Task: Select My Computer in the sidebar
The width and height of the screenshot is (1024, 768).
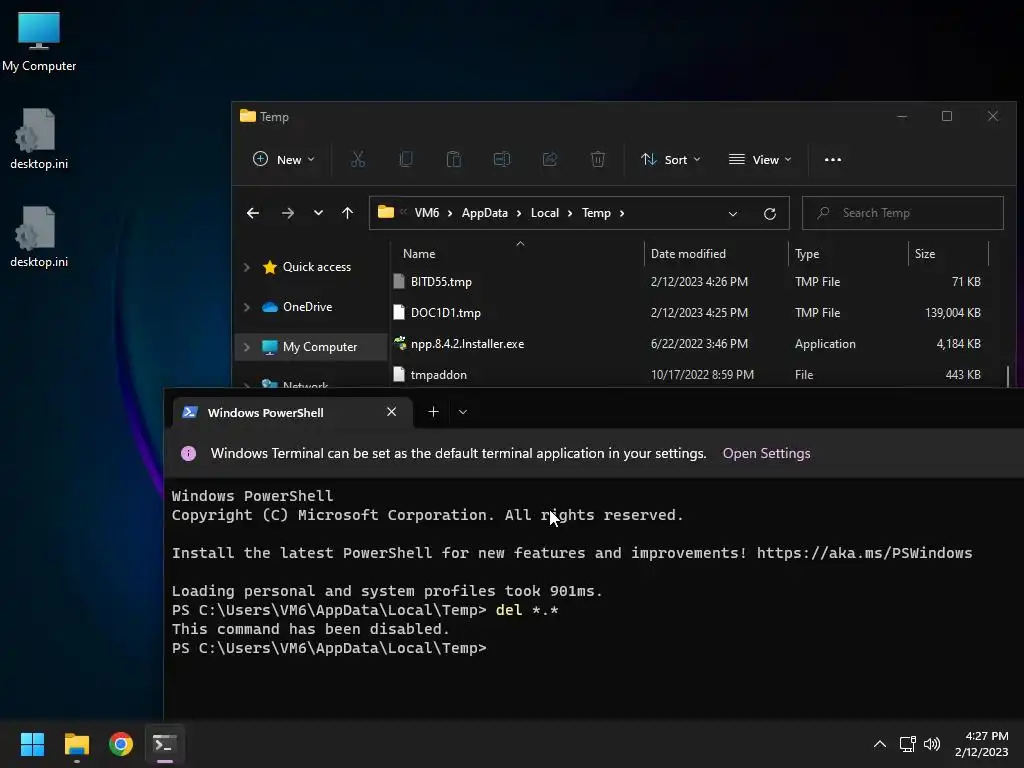Action: [x=319, y=347]
